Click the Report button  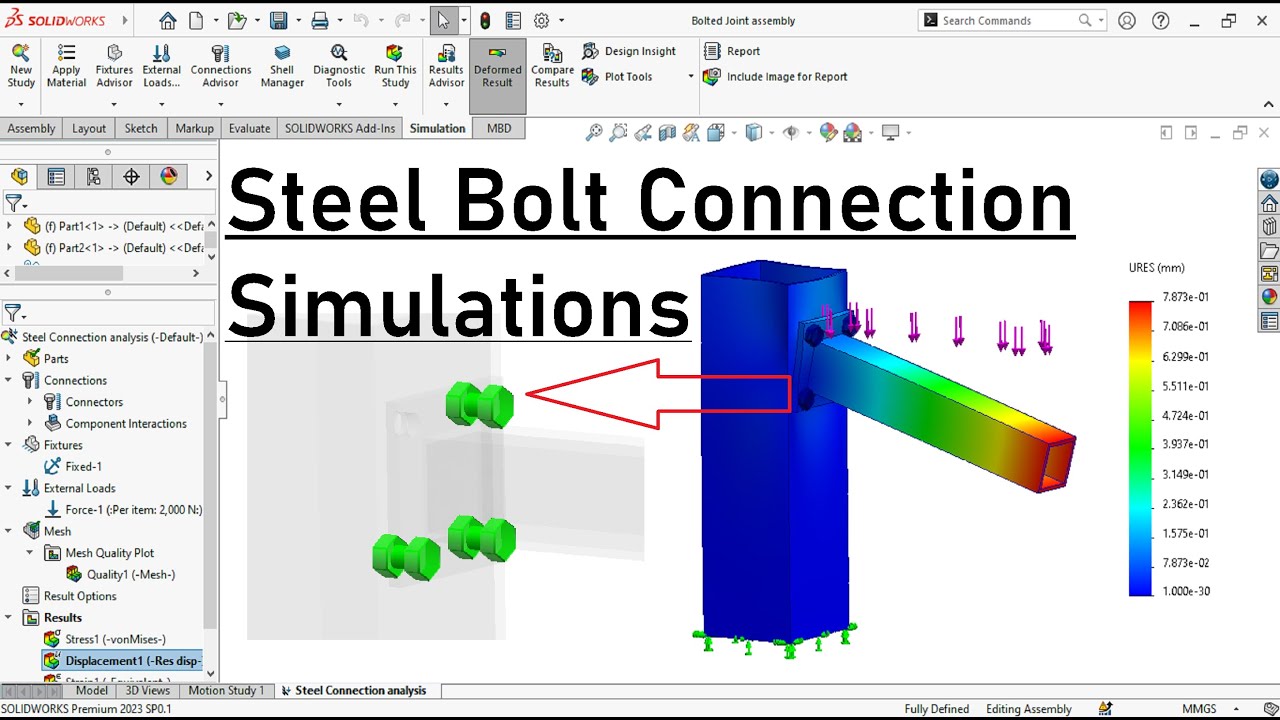pyautogui.click(x=732, y=51)
